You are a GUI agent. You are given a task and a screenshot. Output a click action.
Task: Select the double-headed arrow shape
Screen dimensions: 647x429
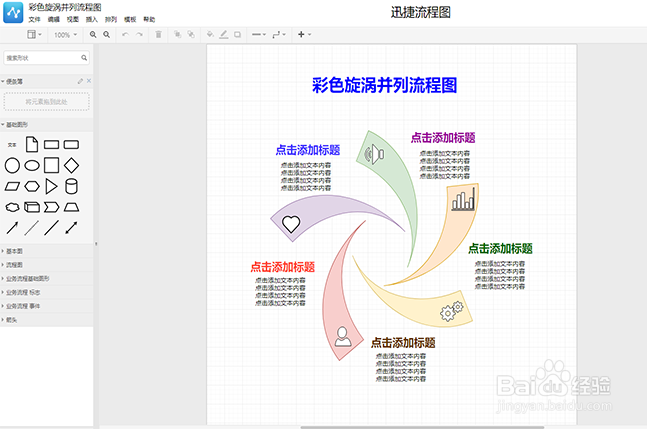(71, 228)
